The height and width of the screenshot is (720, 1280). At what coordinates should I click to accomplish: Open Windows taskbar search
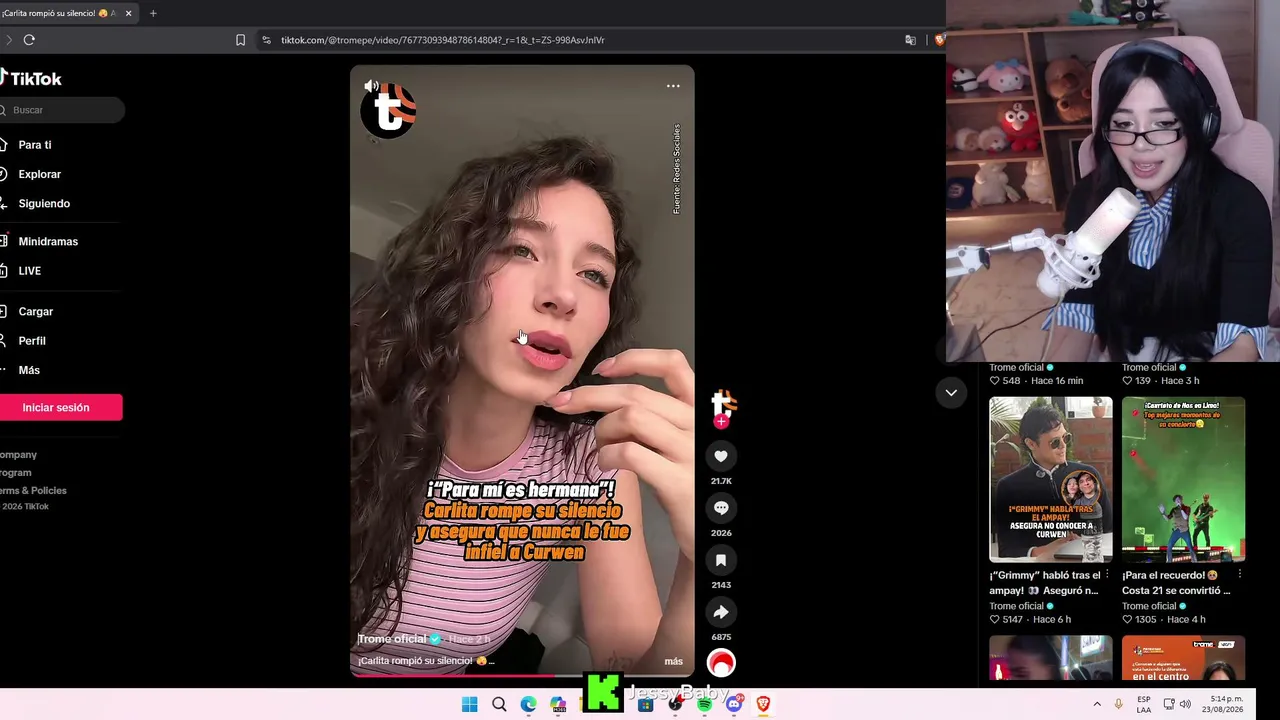click(499, 704)
